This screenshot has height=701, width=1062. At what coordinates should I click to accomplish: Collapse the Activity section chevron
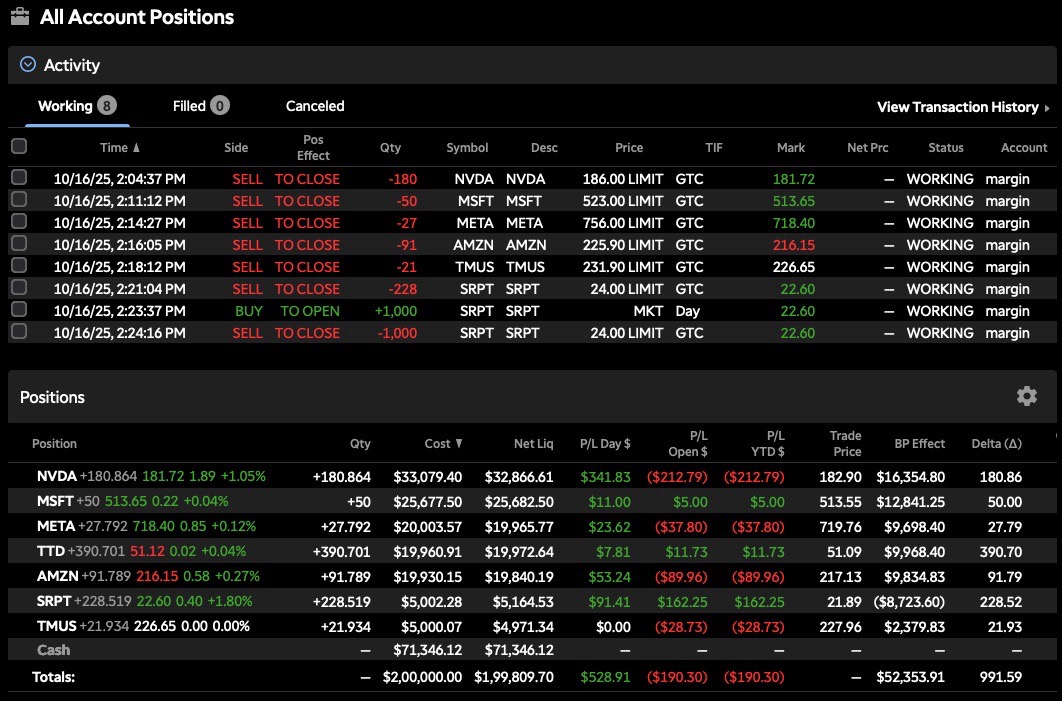(28, 65)
